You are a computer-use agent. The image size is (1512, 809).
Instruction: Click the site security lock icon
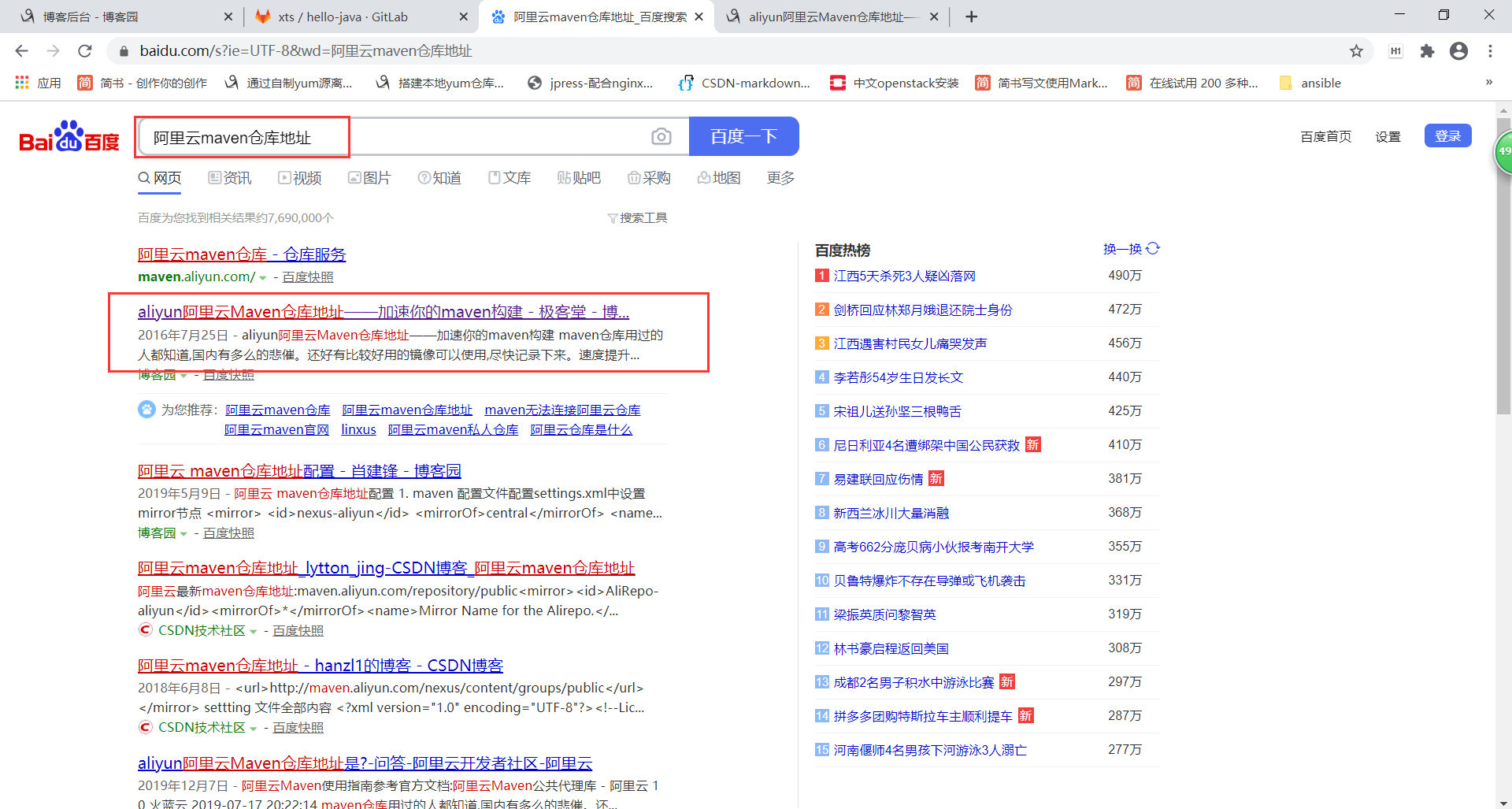coord(123,51)
